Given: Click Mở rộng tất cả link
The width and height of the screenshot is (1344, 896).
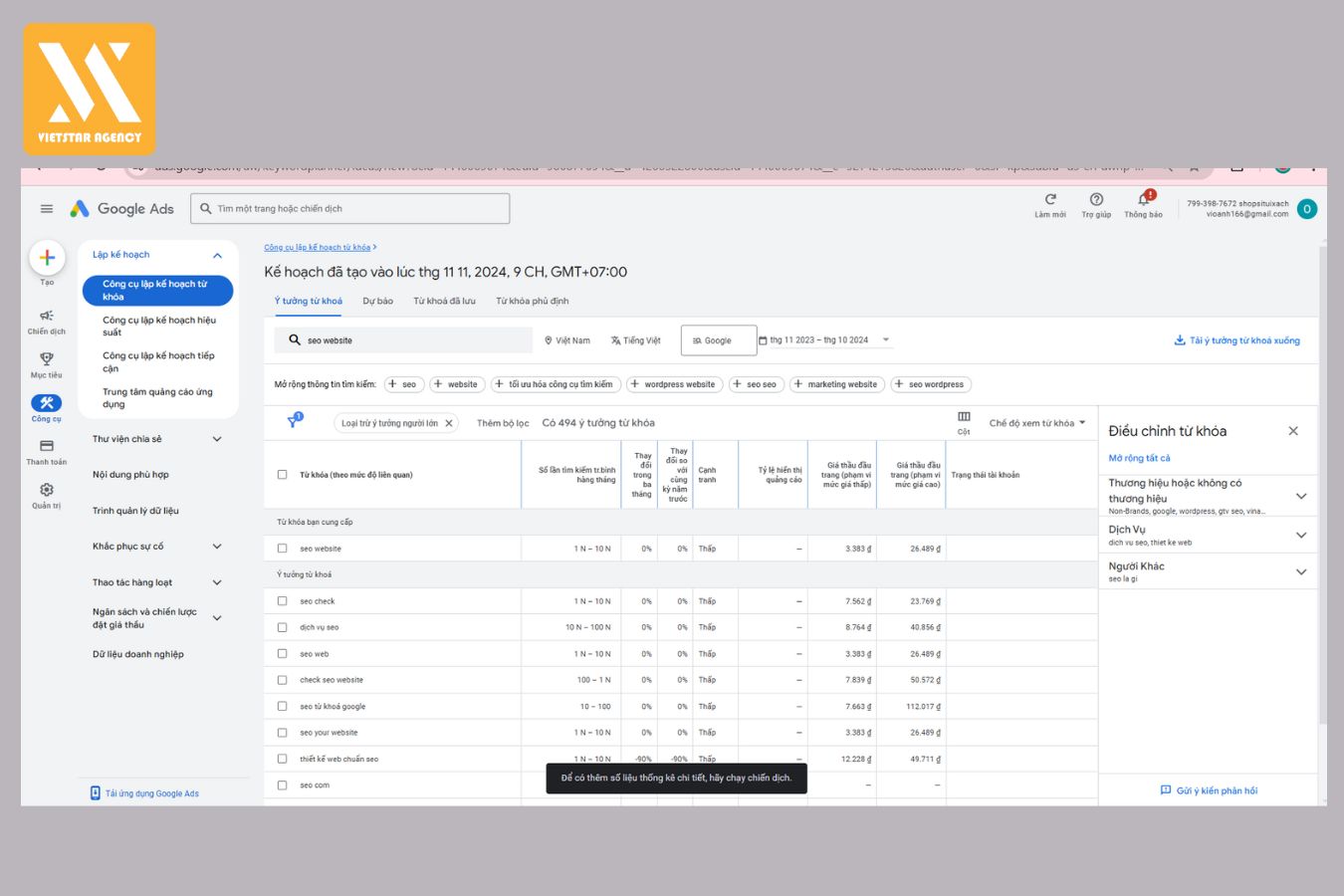Looking at the screenshot, I should (1140, 458).
